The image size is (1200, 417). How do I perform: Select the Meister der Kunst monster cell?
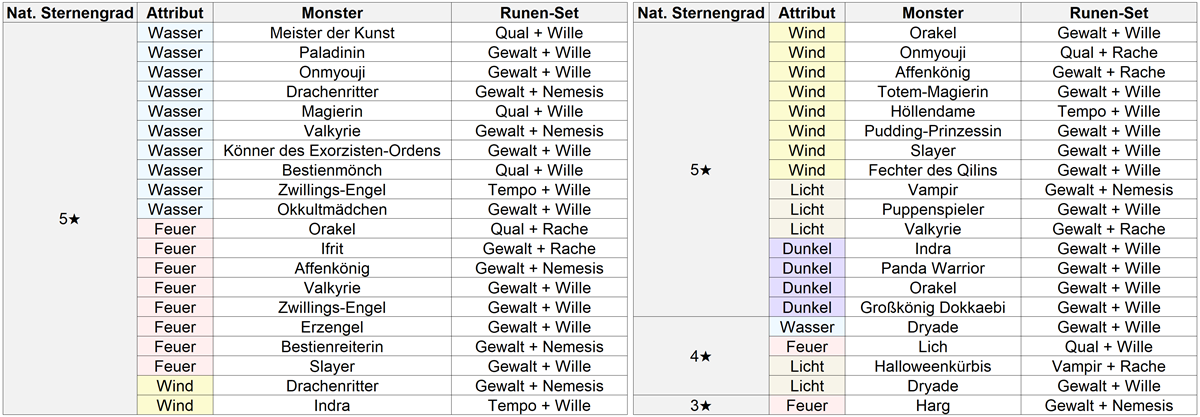(x=332, y=33)
